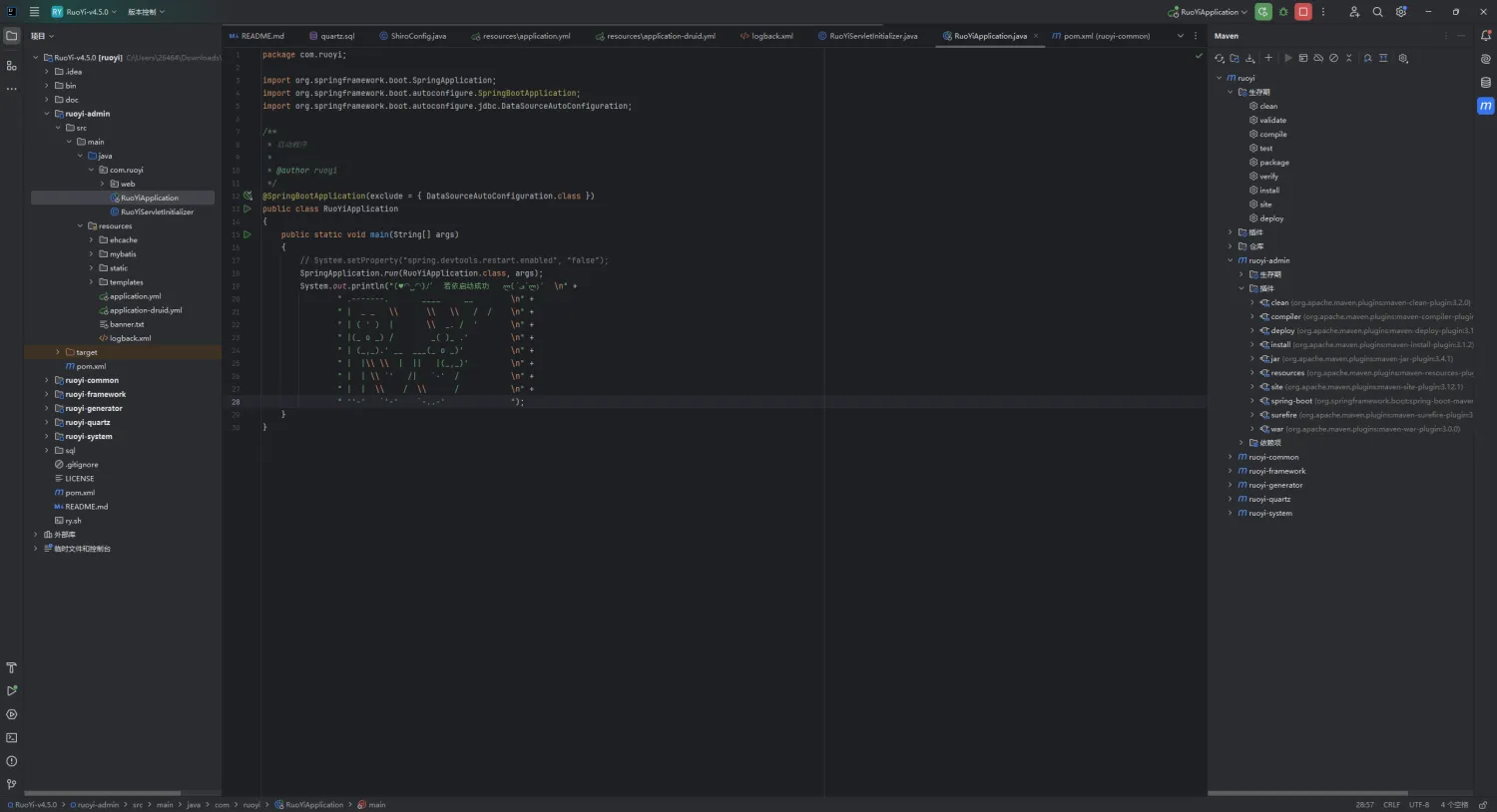Screen dimensions: 1497x812
Task: Click the 28:57 caret position in status bar
Action: click(1364, 805)
